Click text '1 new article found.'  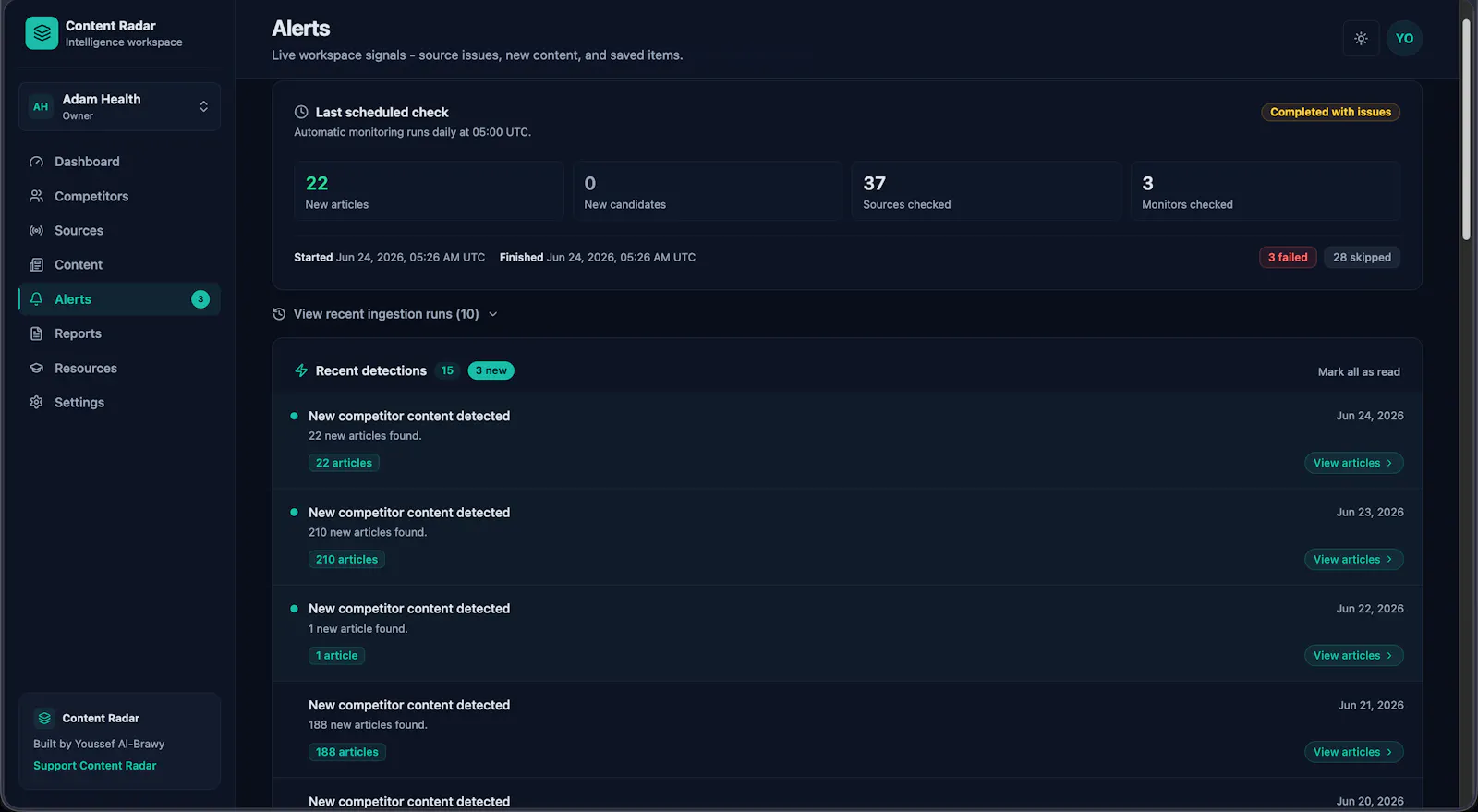point(358,628)
